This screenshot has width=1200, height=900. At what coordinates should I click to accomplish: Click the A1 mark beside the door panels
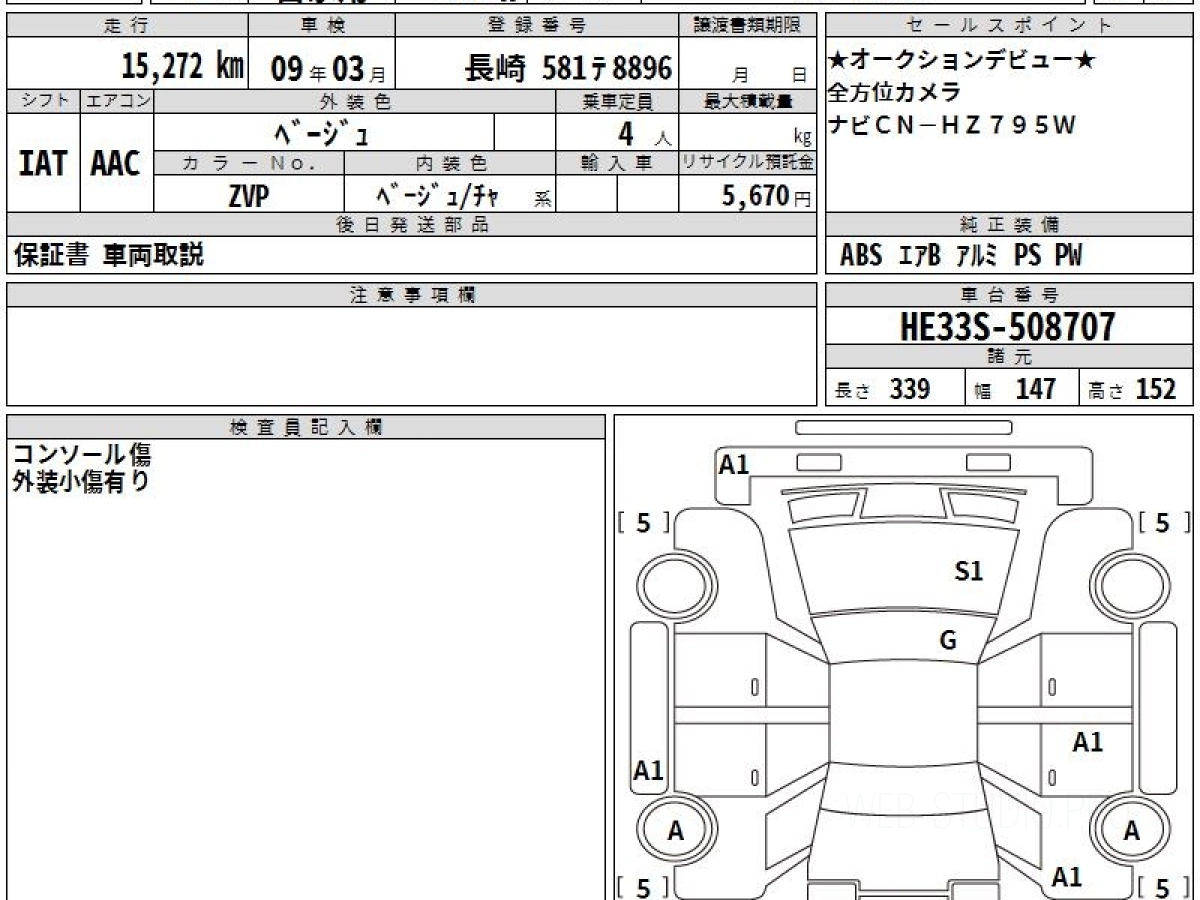pyautogui.click(x=1088, y=742)
